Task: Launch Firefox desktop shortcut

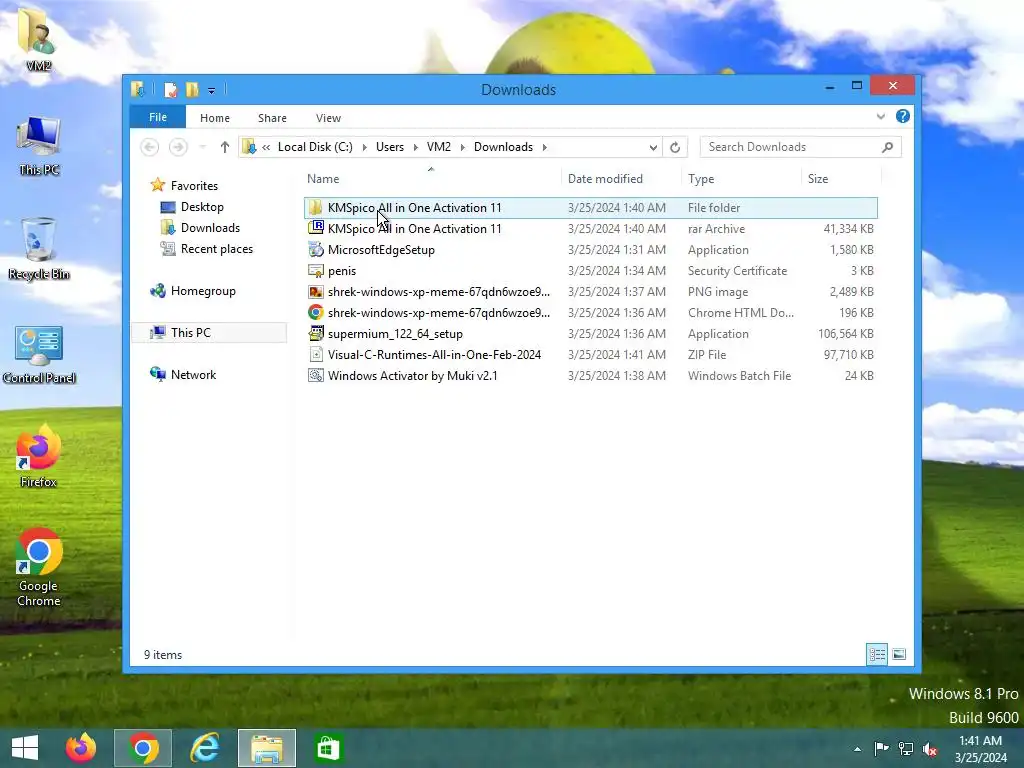Action: pyautogui.click(x=39, y=456)
